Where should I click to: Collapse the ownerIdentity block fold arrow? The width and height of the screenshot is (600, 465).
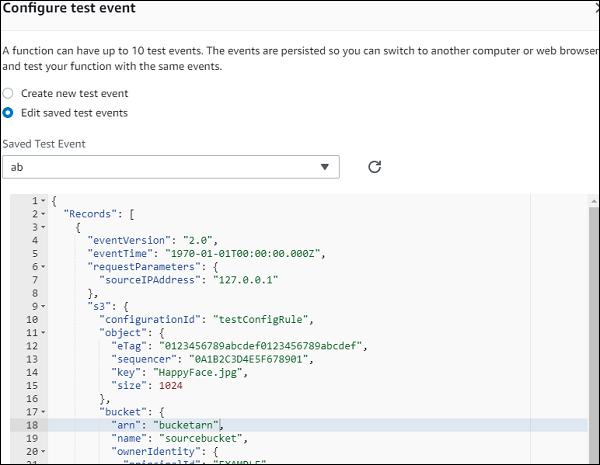tap(42, 451)
